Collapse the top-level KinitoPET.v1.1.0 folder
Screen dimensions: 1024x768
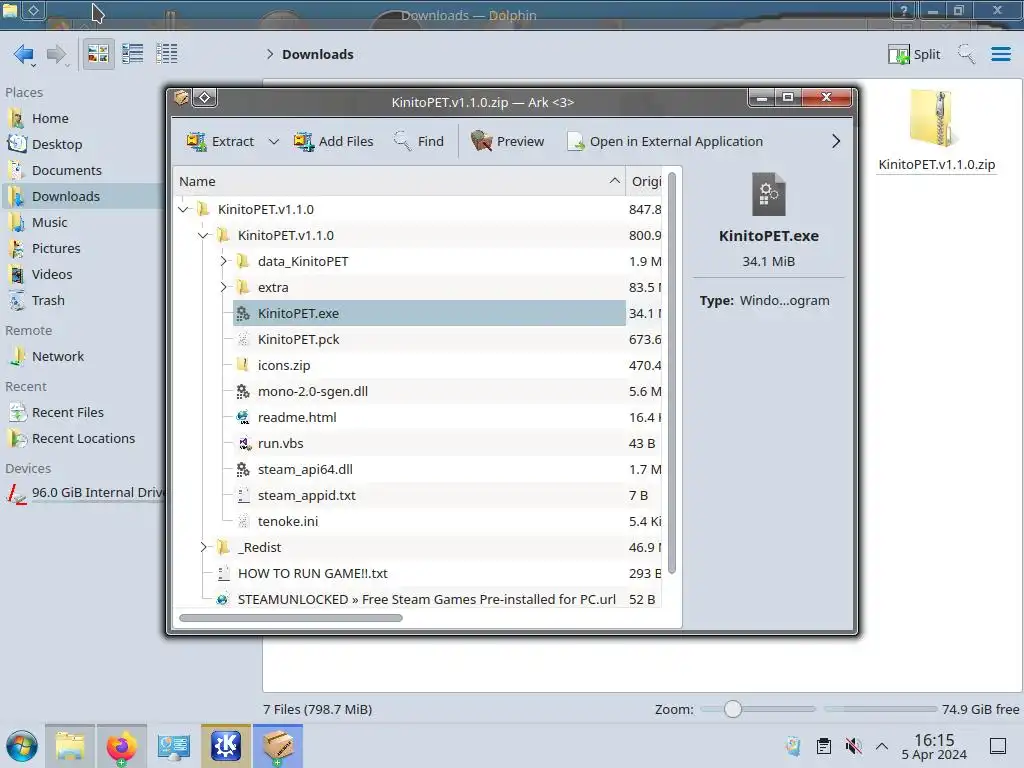(184, 209)
